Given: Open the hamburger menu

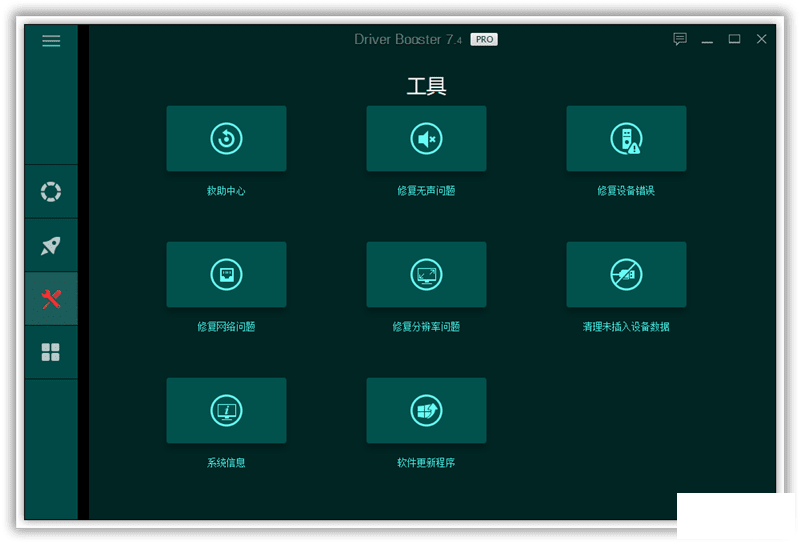Looking at the screenshot, I should point(51,40).
